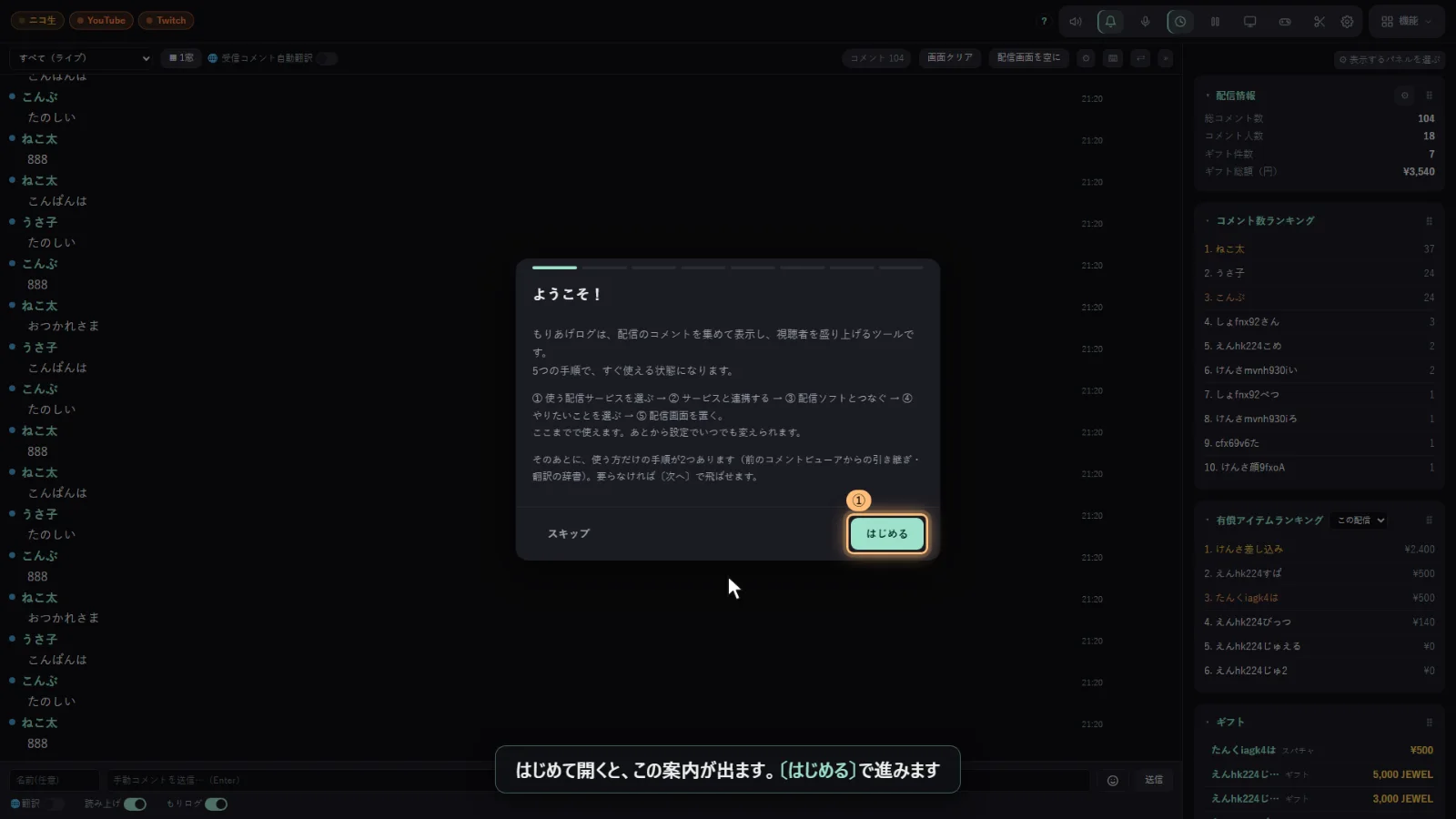Open the すべて（ライブ） dropdown

82,58
